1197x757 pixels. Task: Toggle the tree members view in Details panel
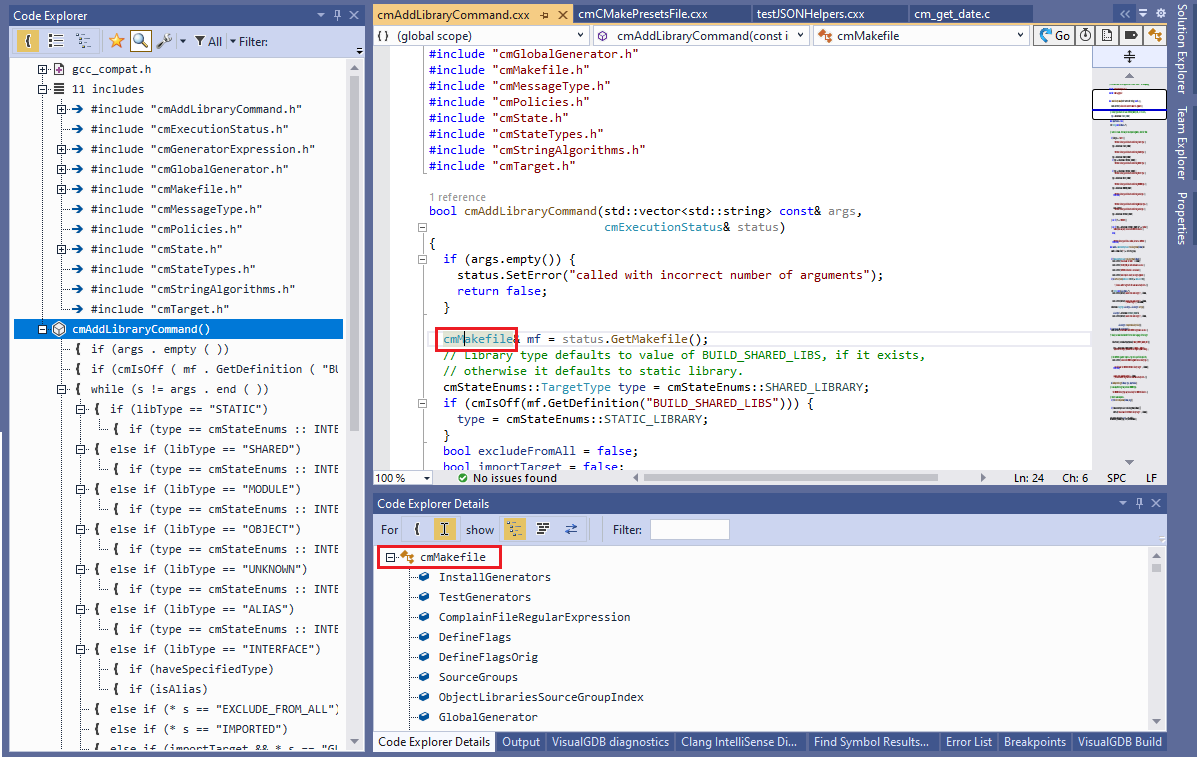click(x=515, y=530)
